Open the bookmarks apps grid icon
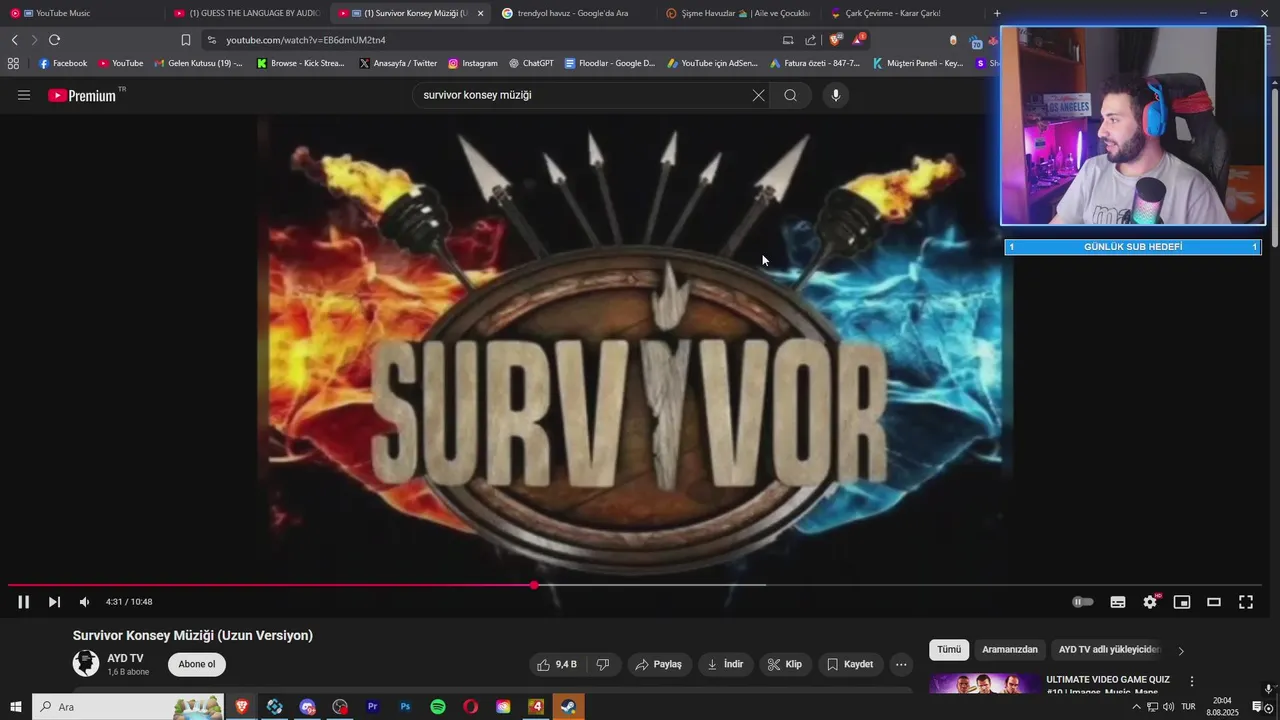Screen dimensions: 1280x720 click(x=13, y=63)
